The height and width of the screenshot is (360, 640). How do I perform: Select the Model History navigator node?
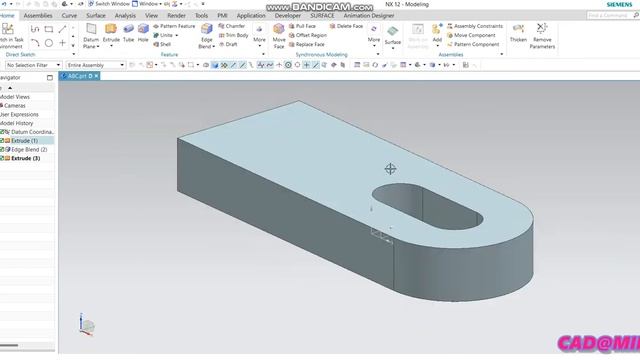tap(17, 123)
